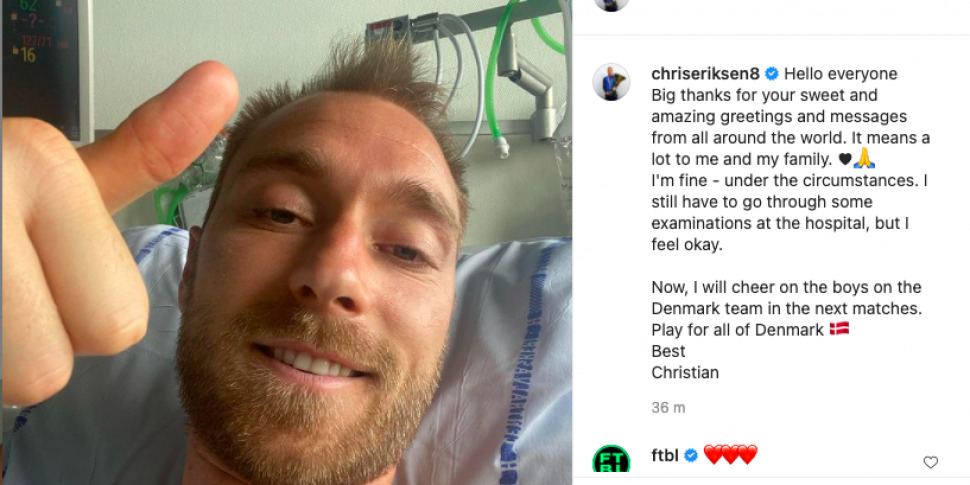970x485 pixels.
Task: Click the 36 m timestamp
Action: pos(668,408)
